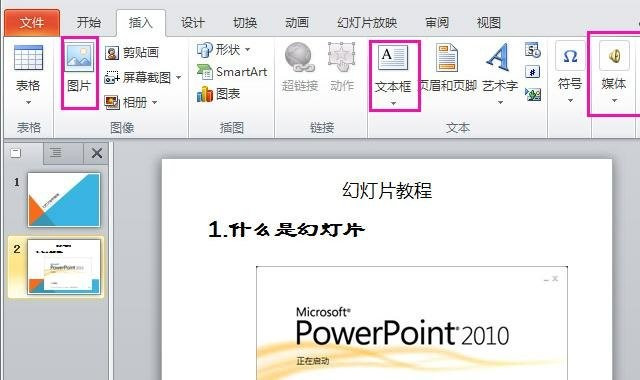Open the 动画 (Animations) tab
Image resolution: width=640 pixels, height=380 pixels.
pyautogui.click(x=297, y=22)
